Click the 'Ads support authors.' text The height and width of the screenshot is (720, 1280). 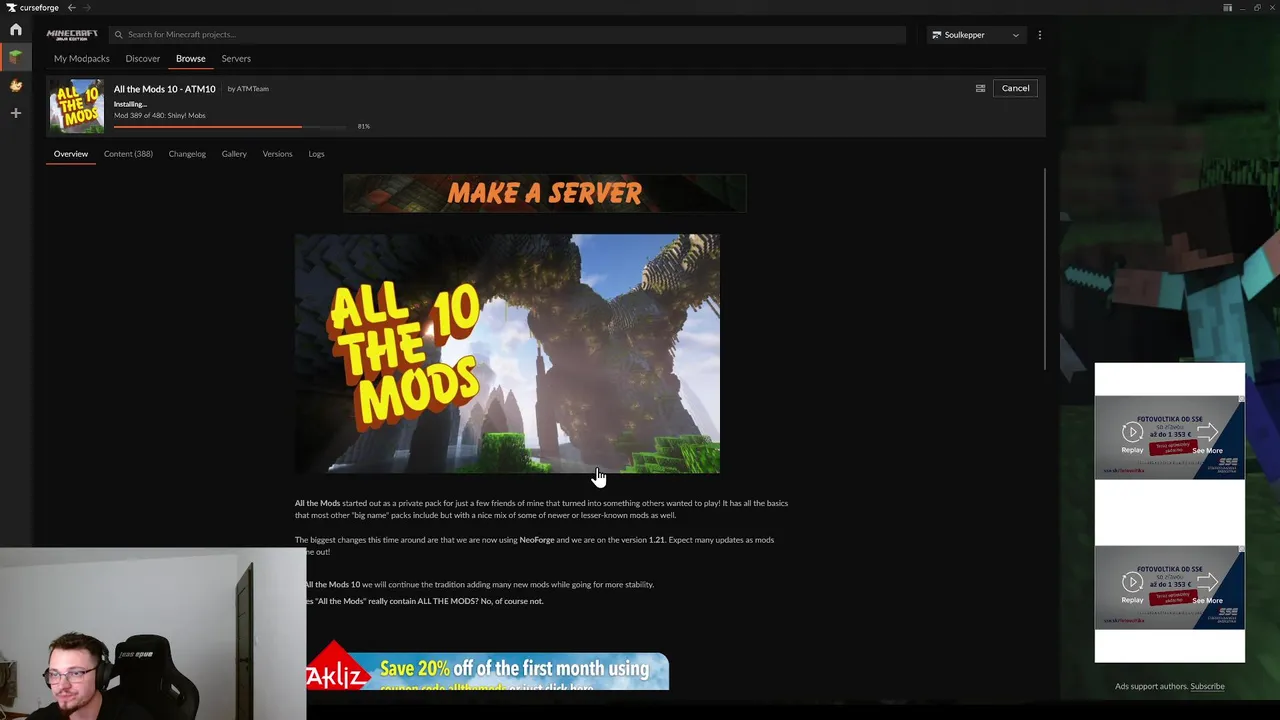pyautogui.click(x=1151, y=686)
